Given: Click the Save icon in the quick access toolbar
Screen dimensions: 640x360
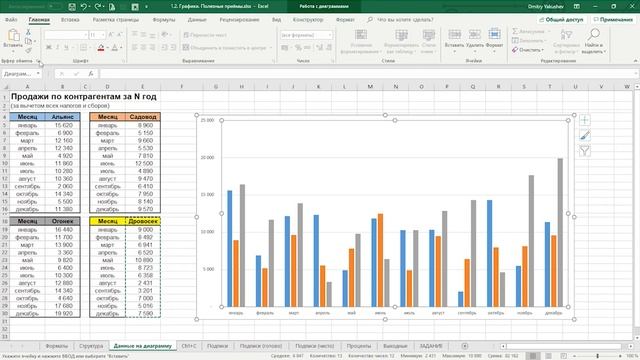Looking at the screenshot, I should click(72, 7).
